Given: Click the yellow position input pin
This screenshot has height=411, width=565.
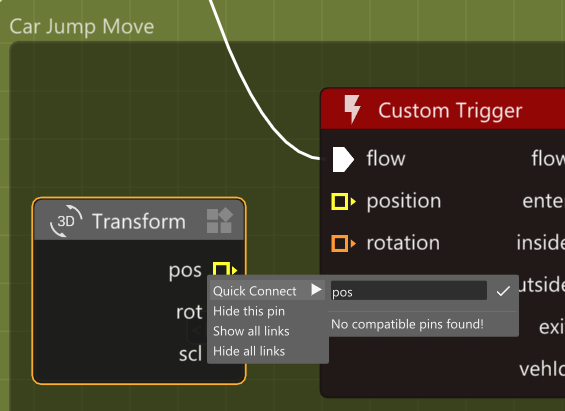Looking at the screenshot, I should pyautogui.click(x=343, y=201).
